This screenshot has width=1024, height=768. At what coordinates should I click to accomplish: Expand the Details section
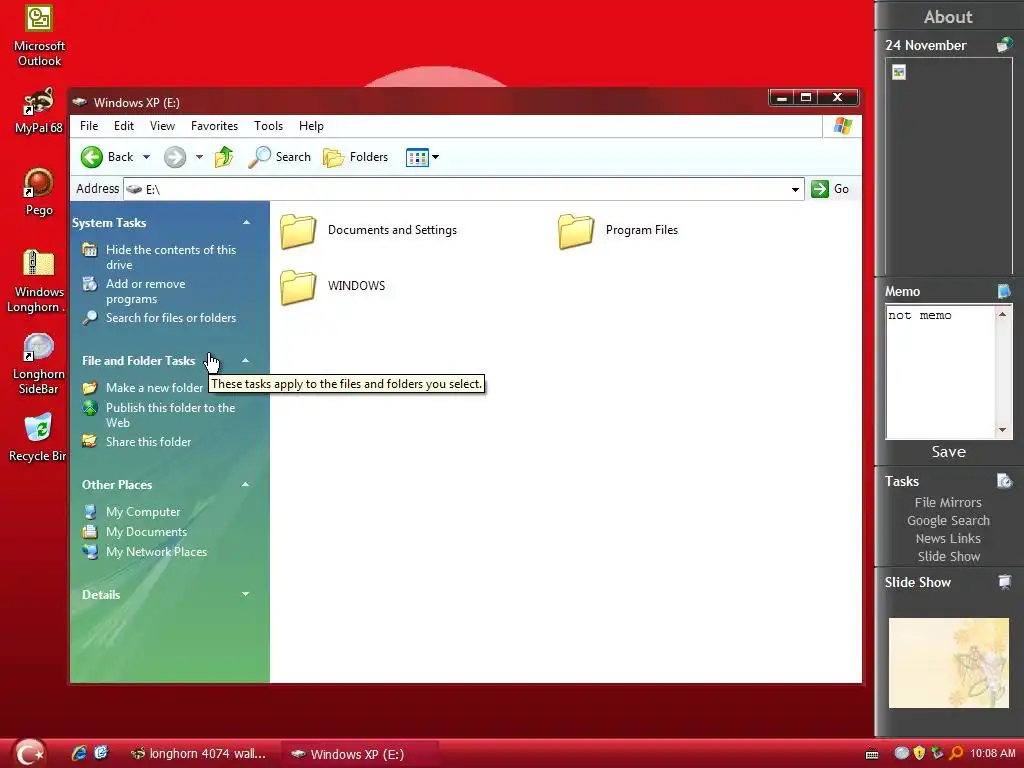[246, 594]
